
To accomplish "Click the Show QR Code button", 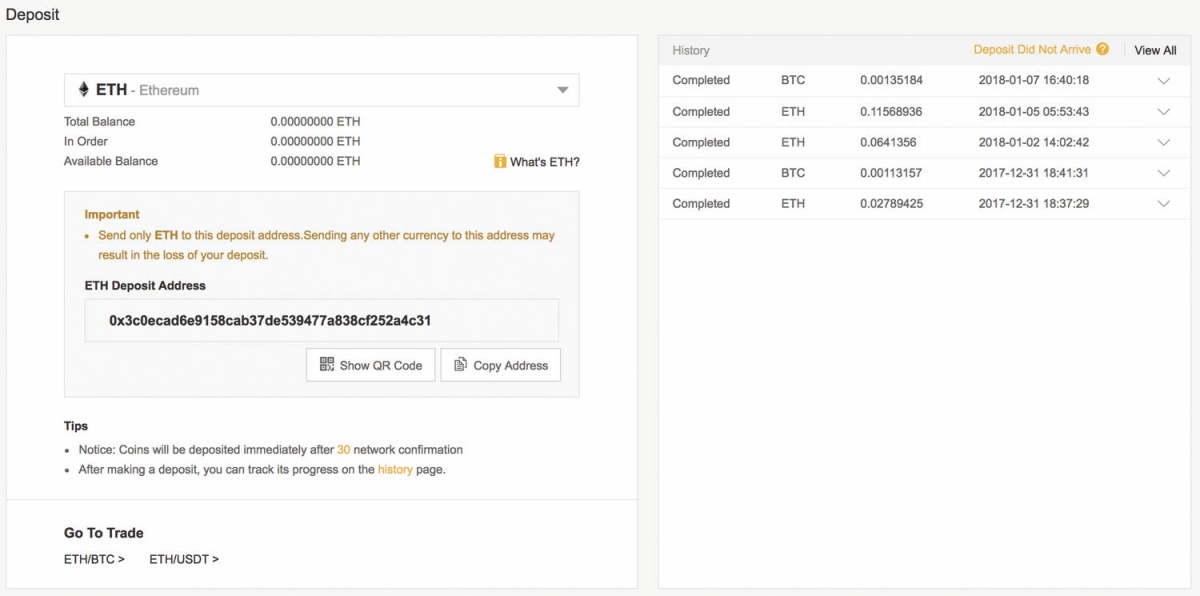I will [x=371, y=365].
